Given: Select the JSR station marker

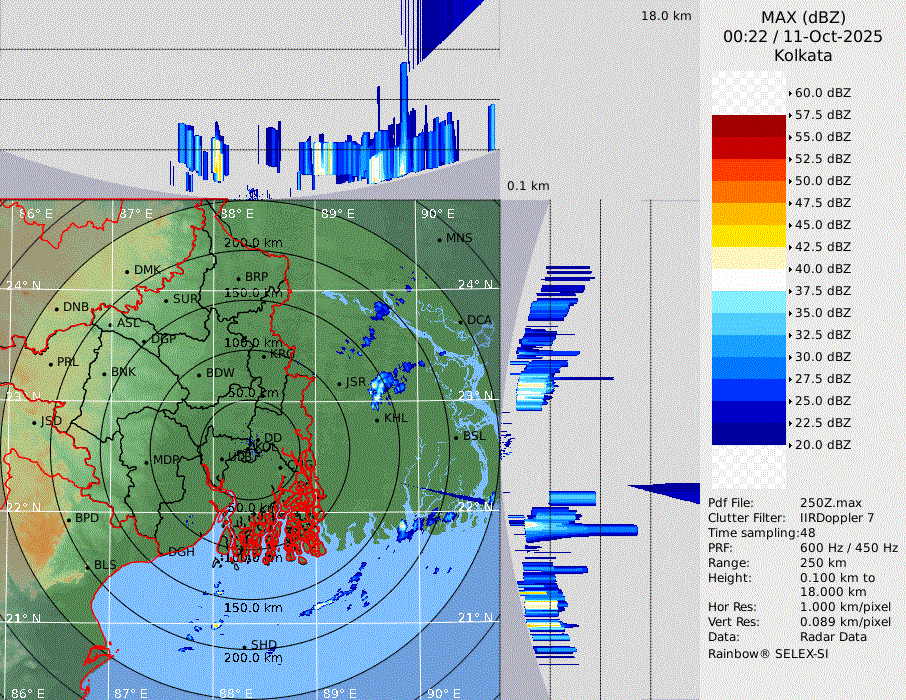Looking at the screenshot, I should tap(339, 383).
